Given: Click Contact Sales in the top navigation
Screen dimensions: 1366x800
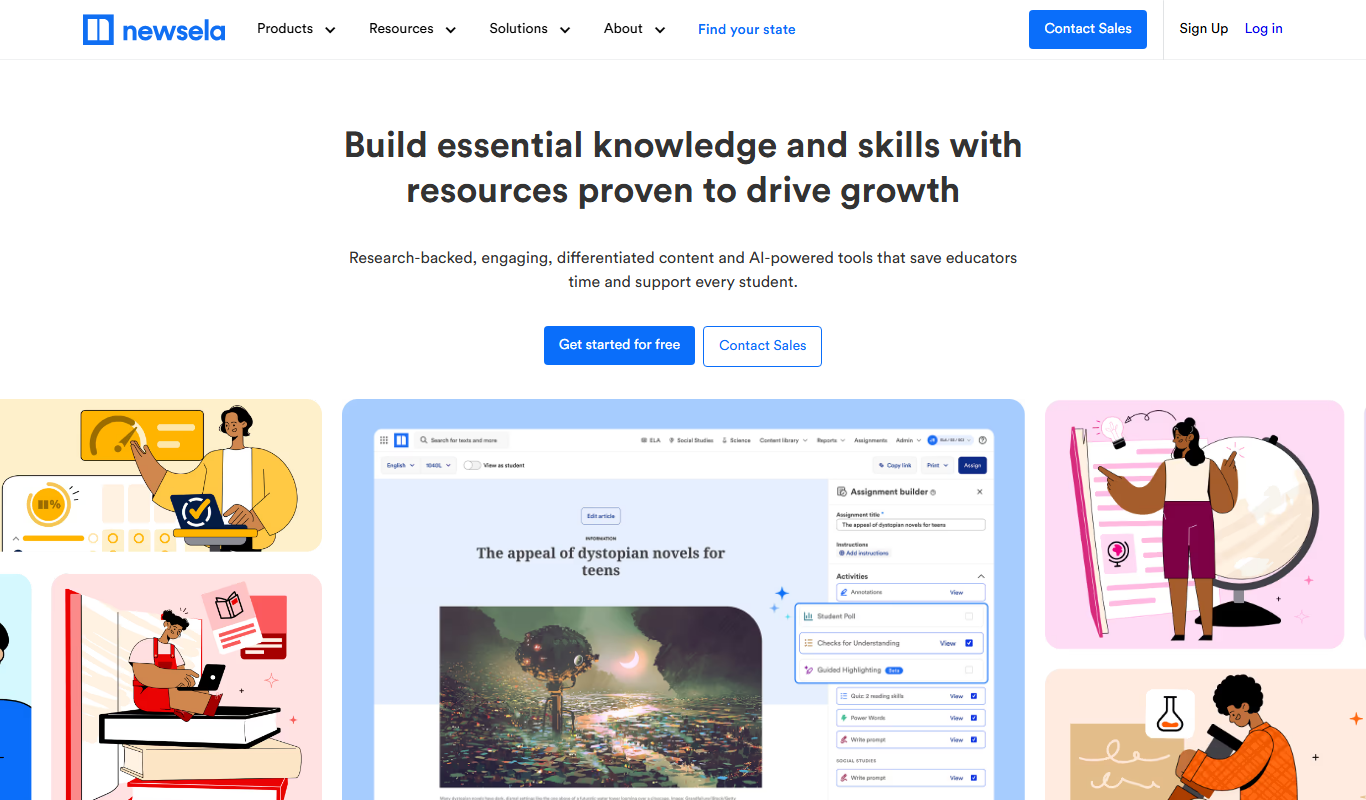Looking at the screenshot, I should [1088, 29].
